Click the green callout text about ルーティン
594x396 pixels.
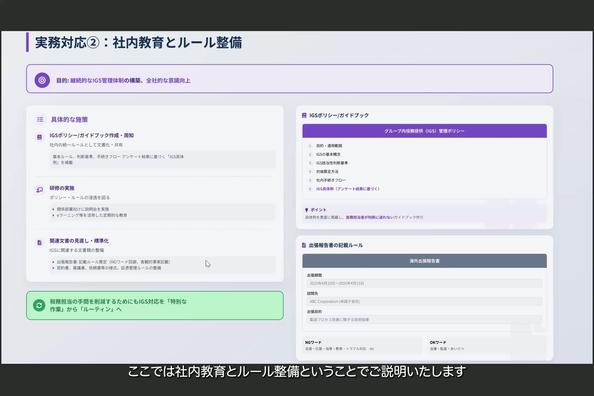tap(118, 305)
